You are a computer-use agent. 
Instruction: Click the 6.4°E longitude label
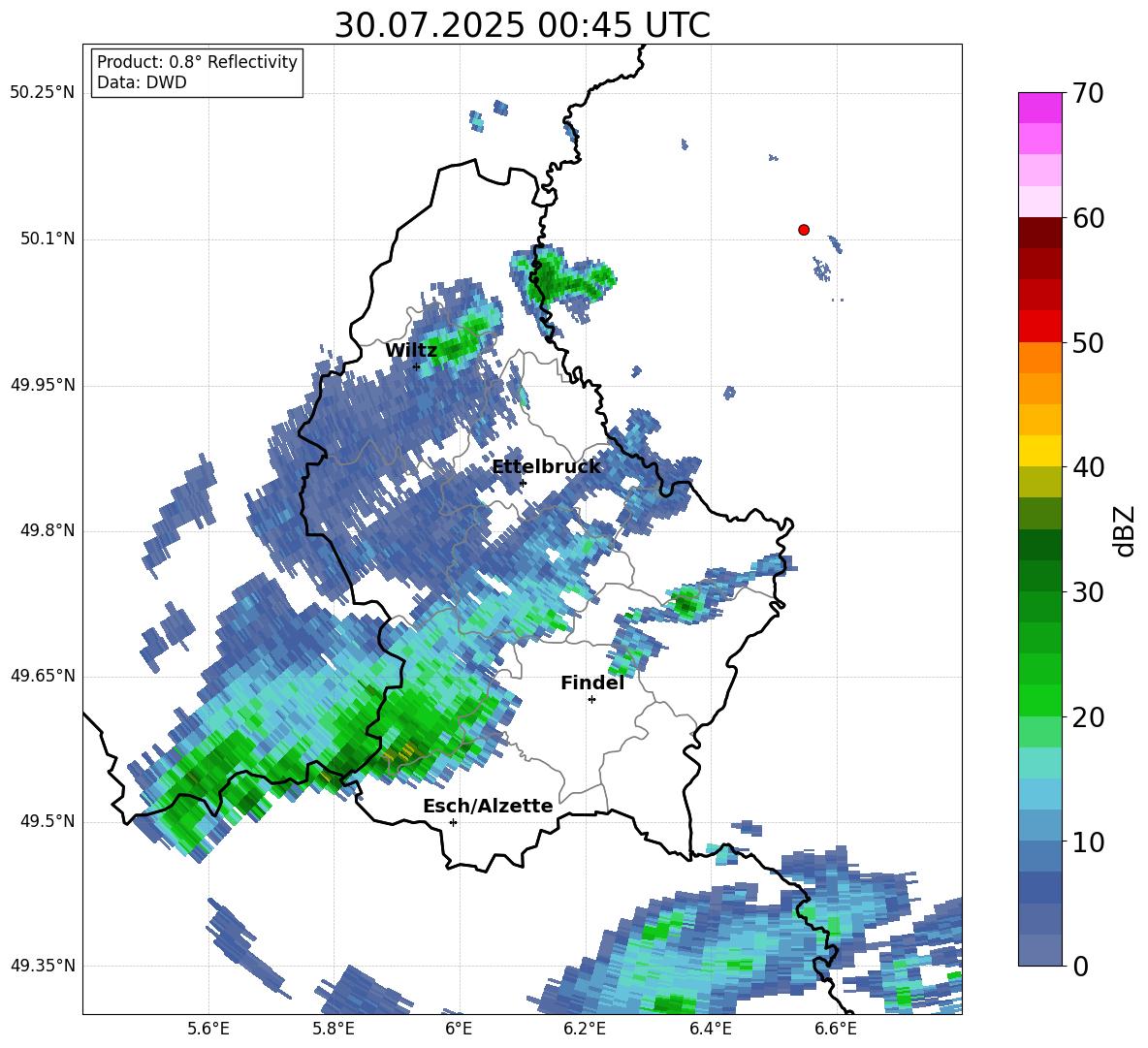(x=710, y=1029)
